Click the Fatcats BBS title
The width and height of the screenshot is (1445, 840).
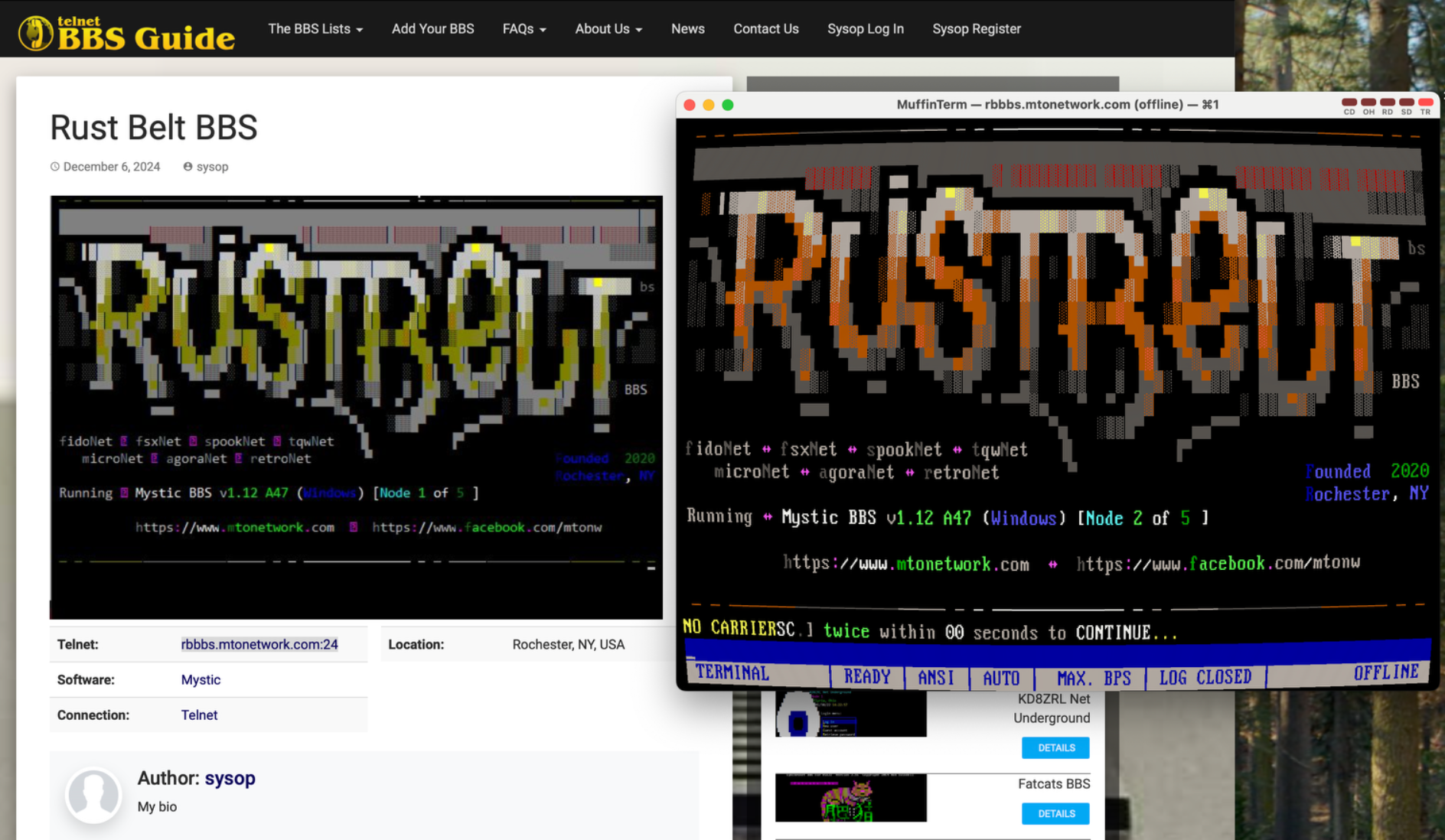(x=1054, y=783)
